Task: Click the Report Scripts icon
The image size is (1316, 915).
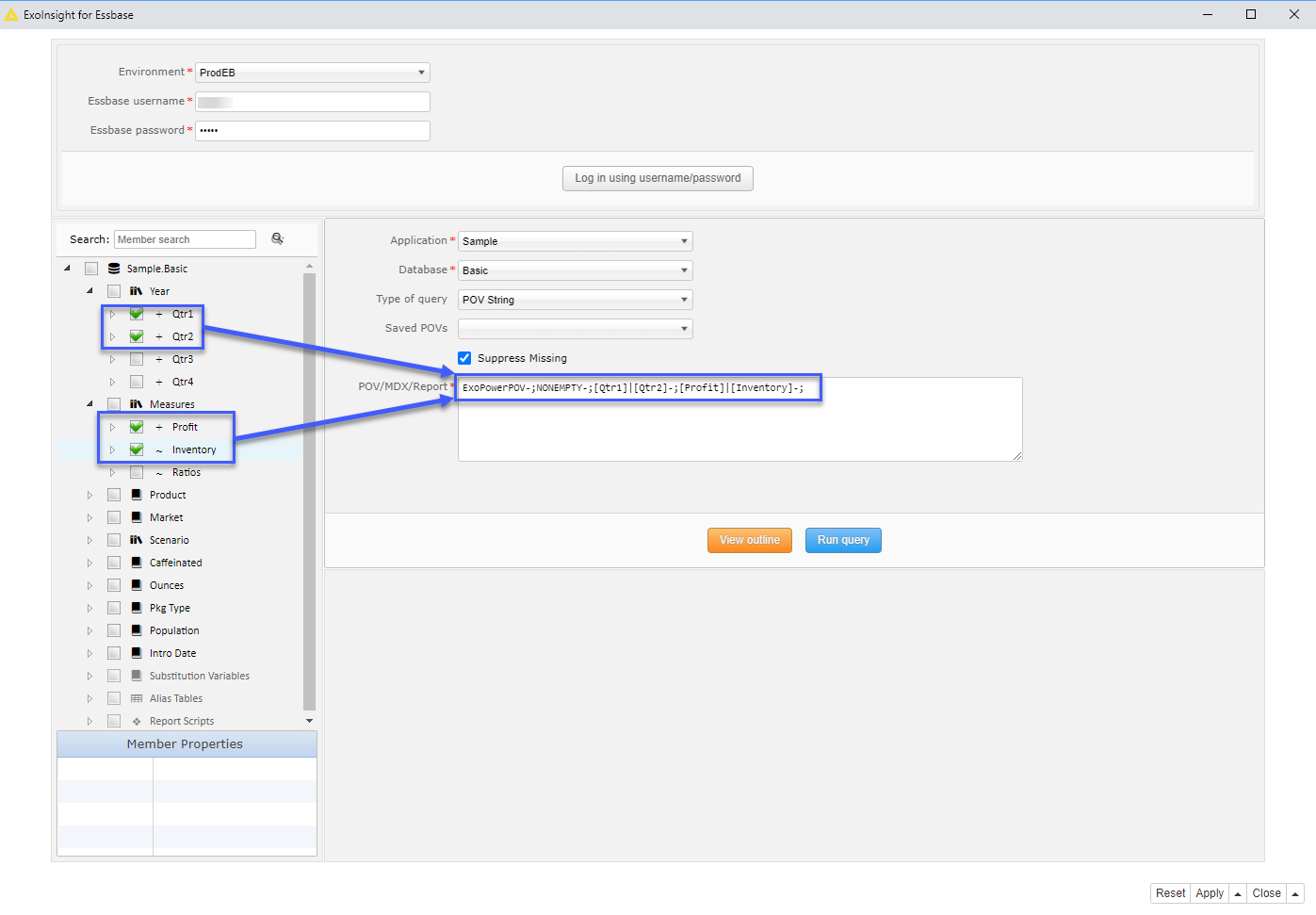Action: pos(137,721)
